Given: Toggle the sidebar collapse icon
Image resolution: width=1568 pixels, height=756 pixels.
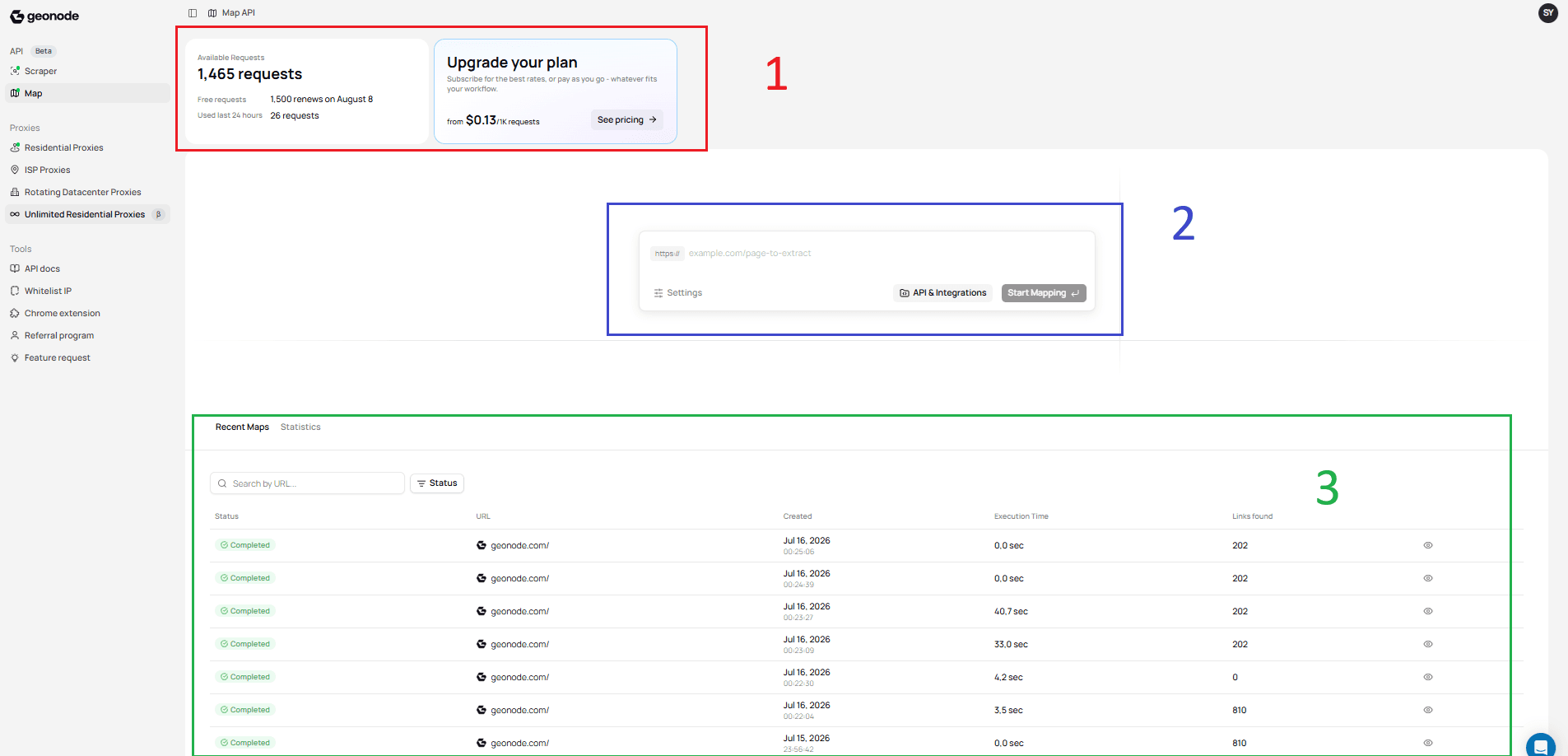Looking at the screenshot, I should tap(193, 13).
